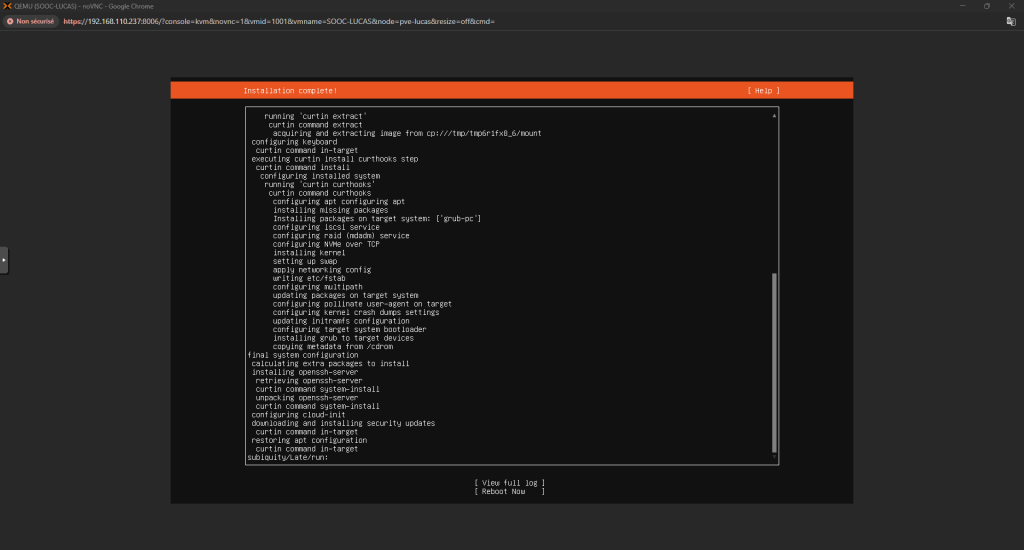Minimize the Chrome window

click(x=958, y=5)
